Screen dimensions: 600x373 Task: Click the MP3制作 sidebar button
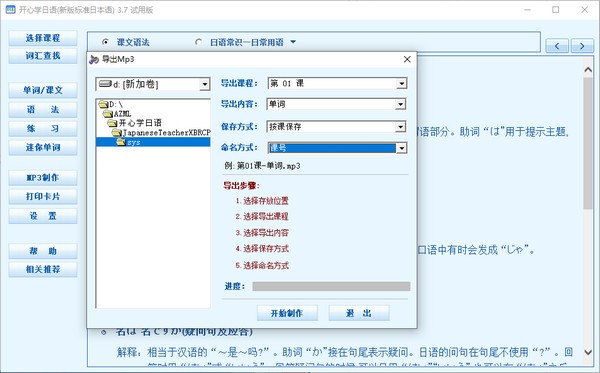point(43,178)
